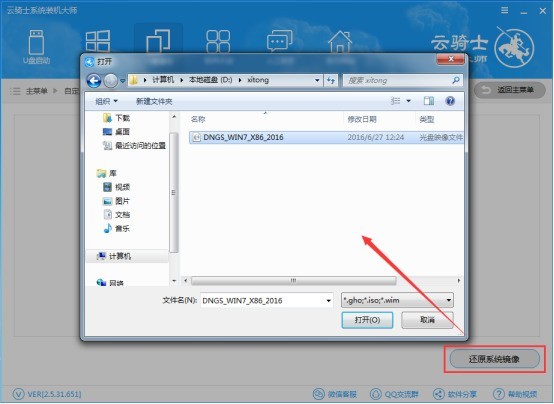Click the search magnifier icon
Screen dimensions: 554x404
coord(456,80)
